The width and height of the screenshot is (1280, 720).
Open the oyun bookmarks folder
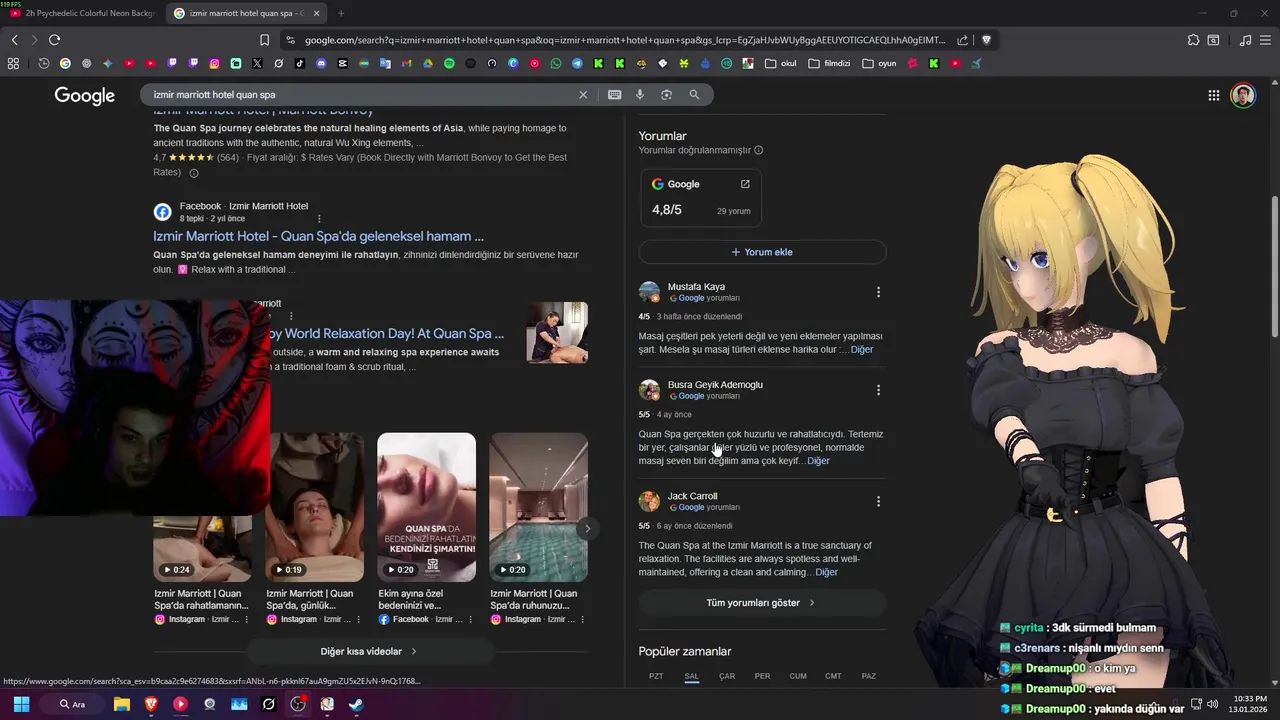878,63
